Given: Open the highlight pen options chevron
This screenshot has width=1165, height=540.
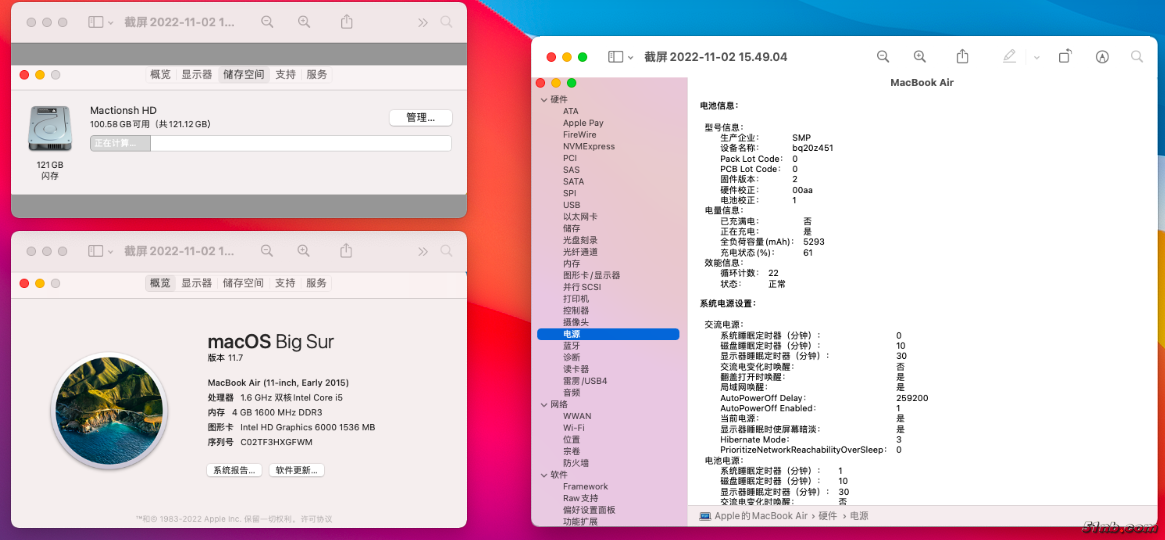Looking at the screenshot, I should coord(1037,57).
